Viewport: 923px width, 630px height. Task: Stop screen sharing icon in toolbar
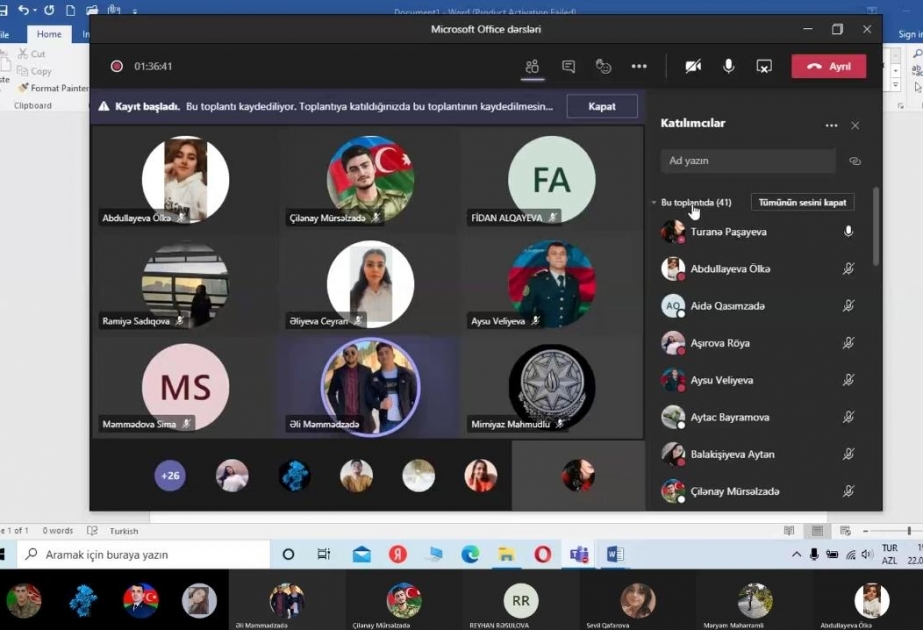(763, 67)
